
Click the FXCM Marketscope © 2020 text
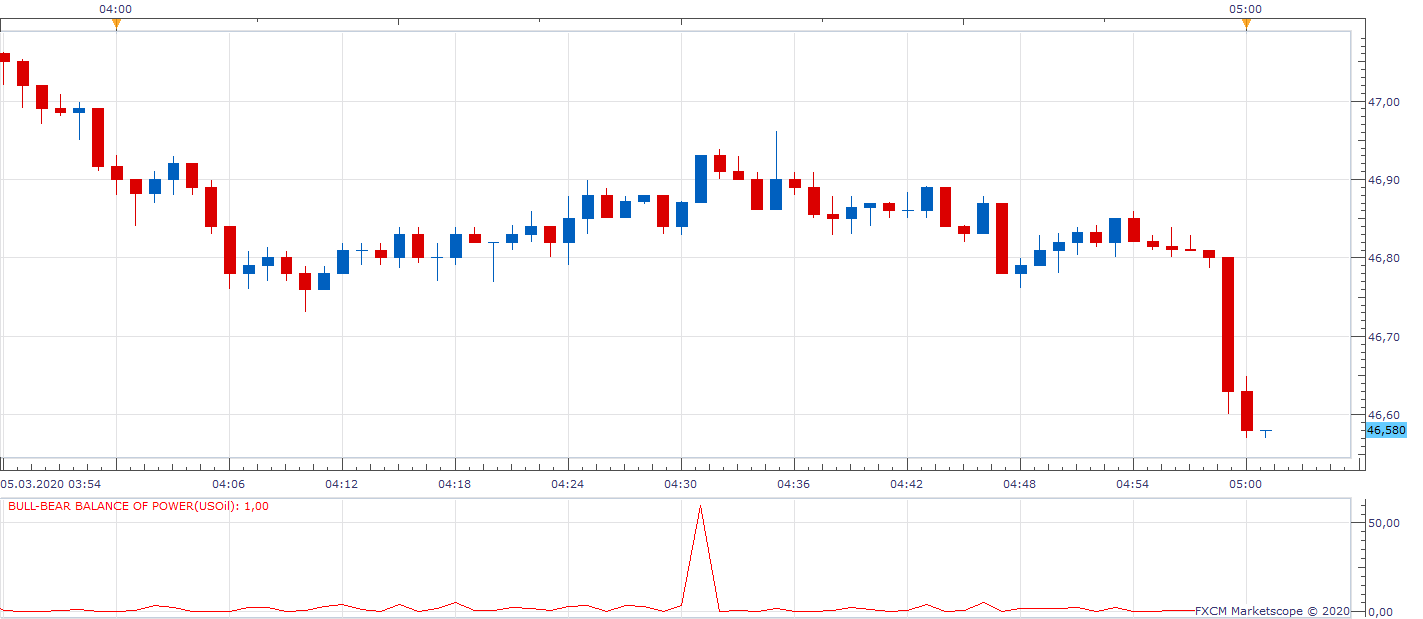pos(1273,611)
